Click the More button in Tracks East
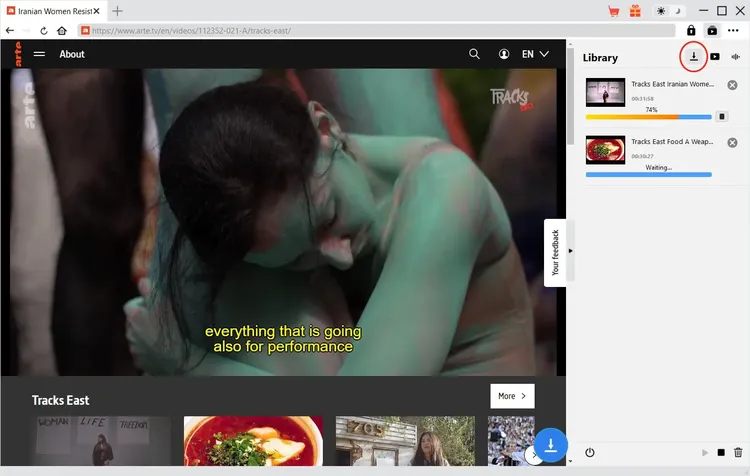 pos(512,396)
